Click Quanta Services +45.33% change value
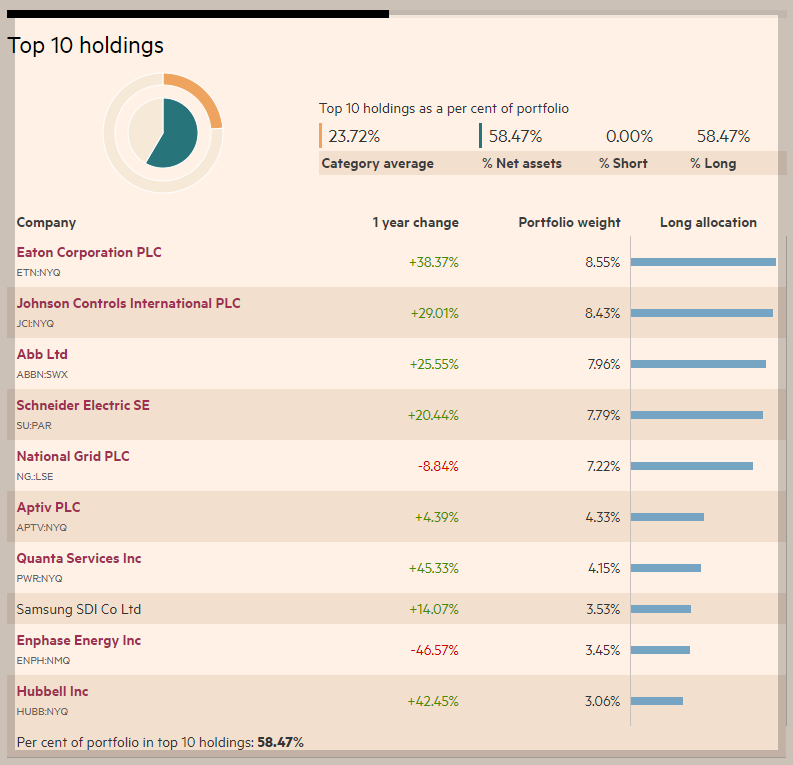 pyautogui.click(x=434, y=568)
